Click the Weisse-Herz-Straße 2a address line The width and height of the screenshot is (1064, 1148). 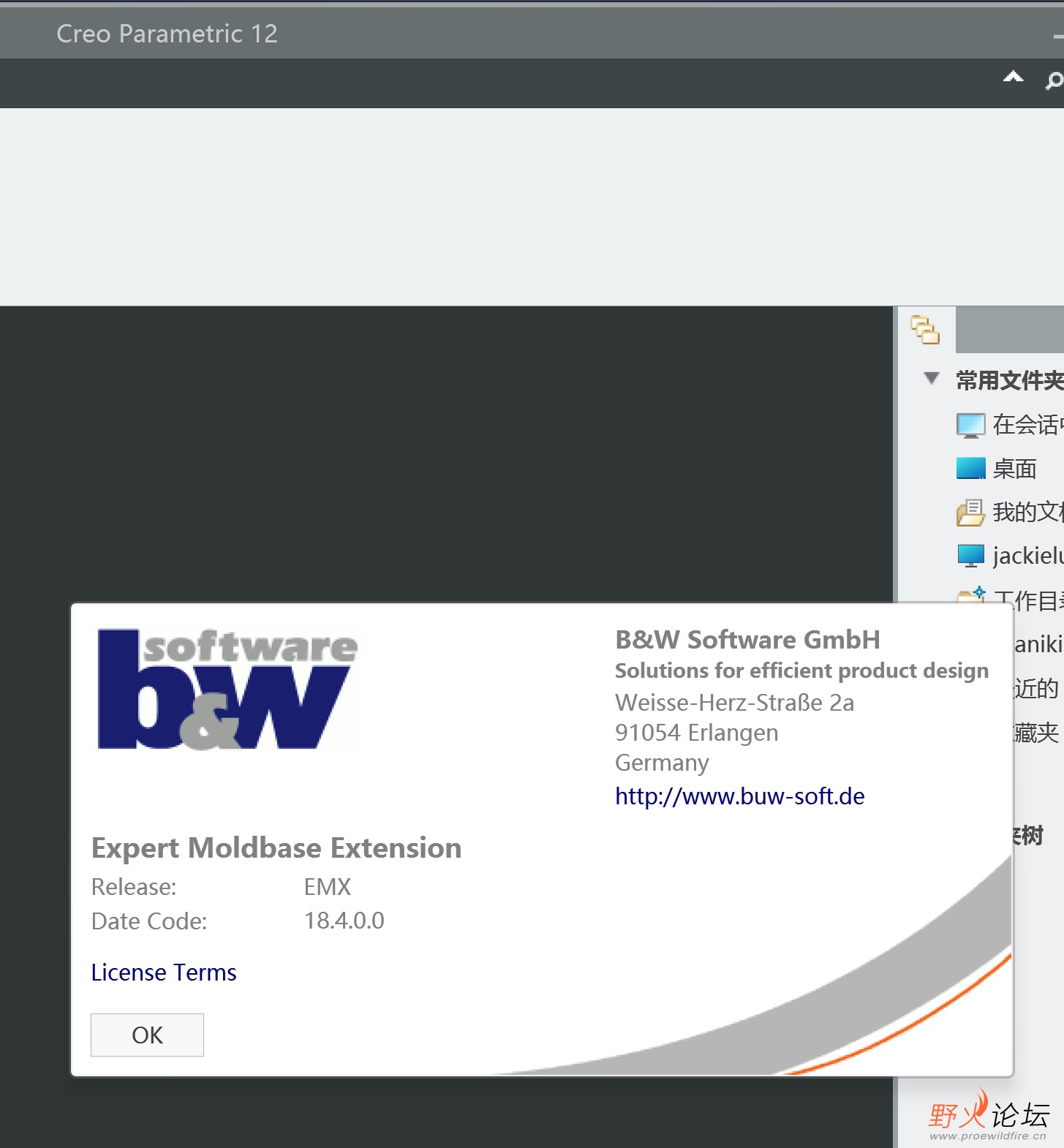[734, 703]
